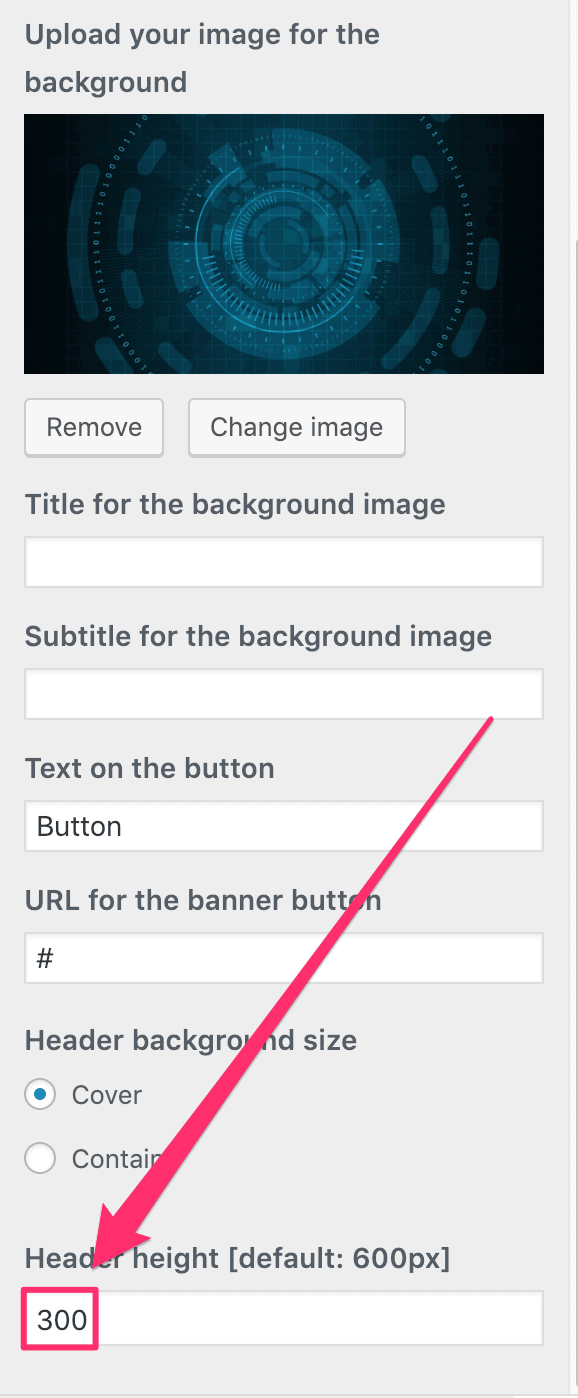Open Change image to pick new background
The image size is (578, 1398).
[x=296, y=427]
